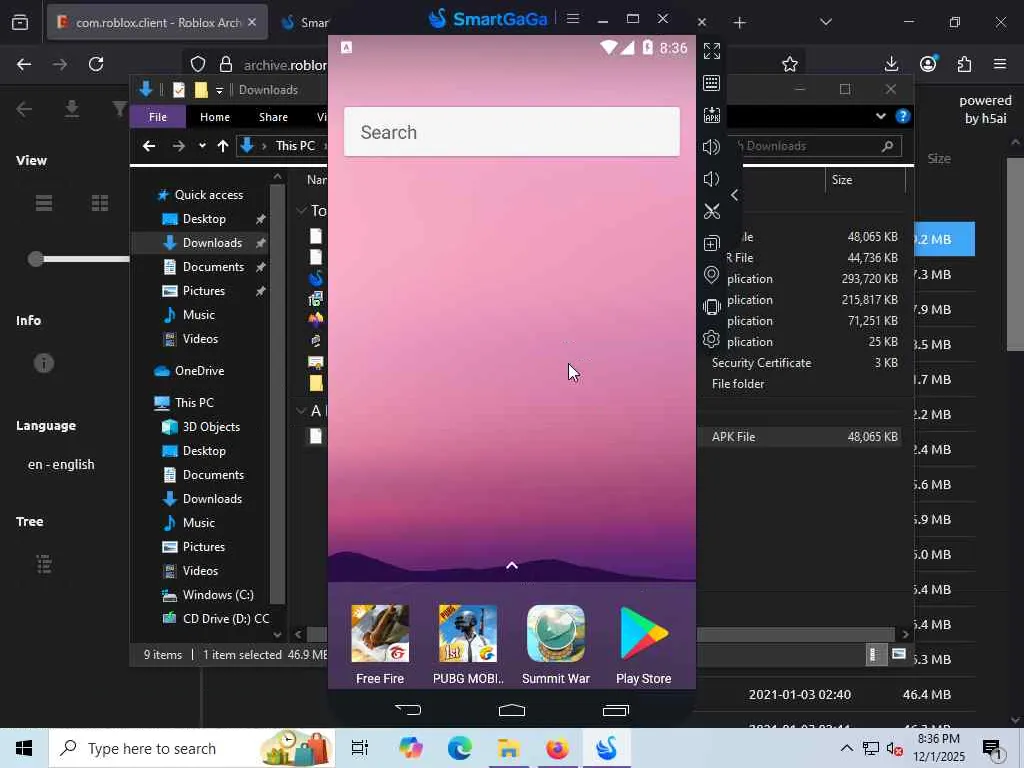The image size is (1024, 768).
Task: Select This PC in Explorer navigation tree
Action: tap(184, 402)
